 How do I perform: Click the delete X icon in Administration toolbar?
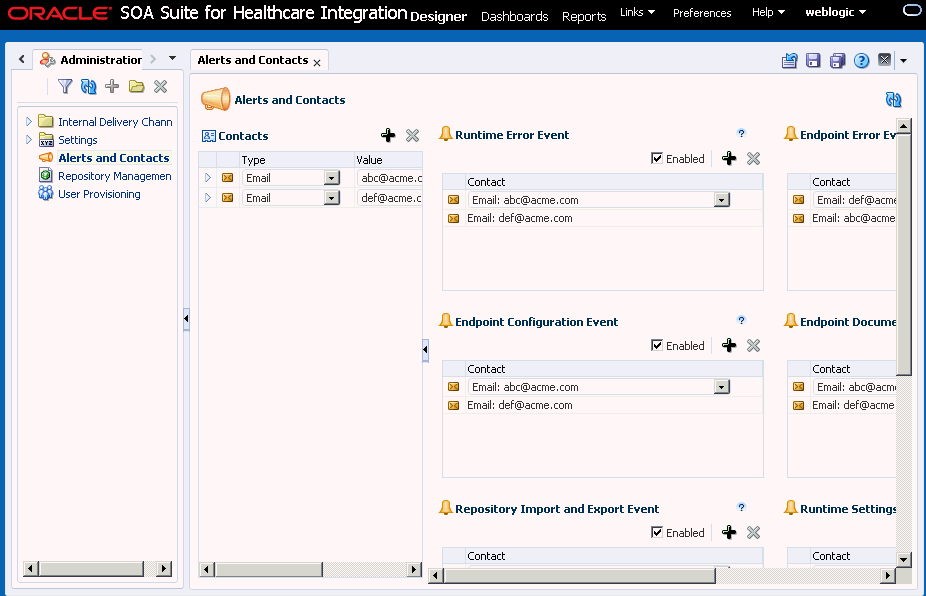(161, 87)
